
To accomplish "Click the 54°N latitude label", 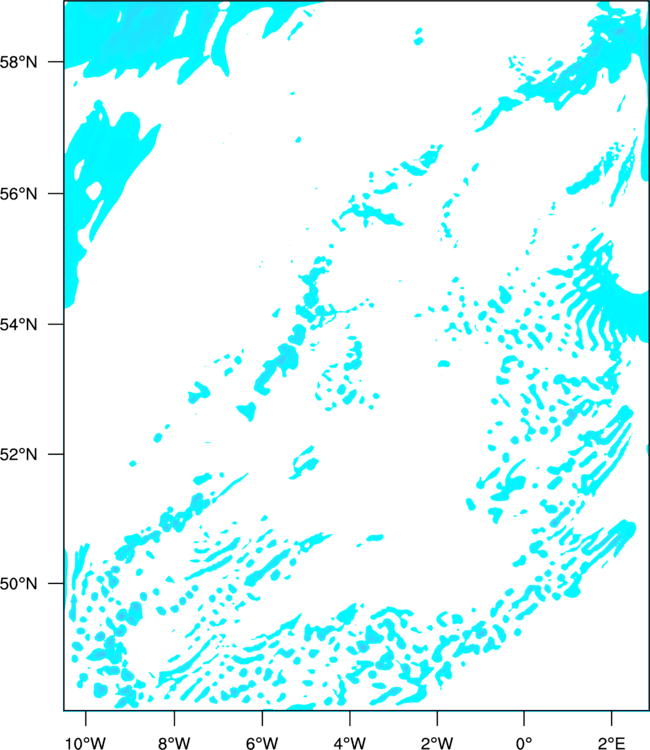I will click(18, 325).
